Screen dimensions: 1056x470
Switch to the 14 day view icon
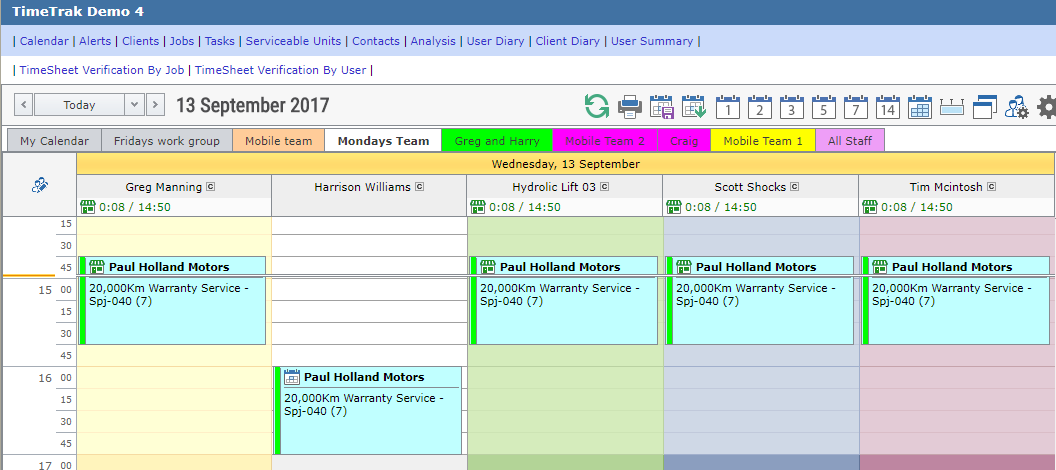(888, 107)
